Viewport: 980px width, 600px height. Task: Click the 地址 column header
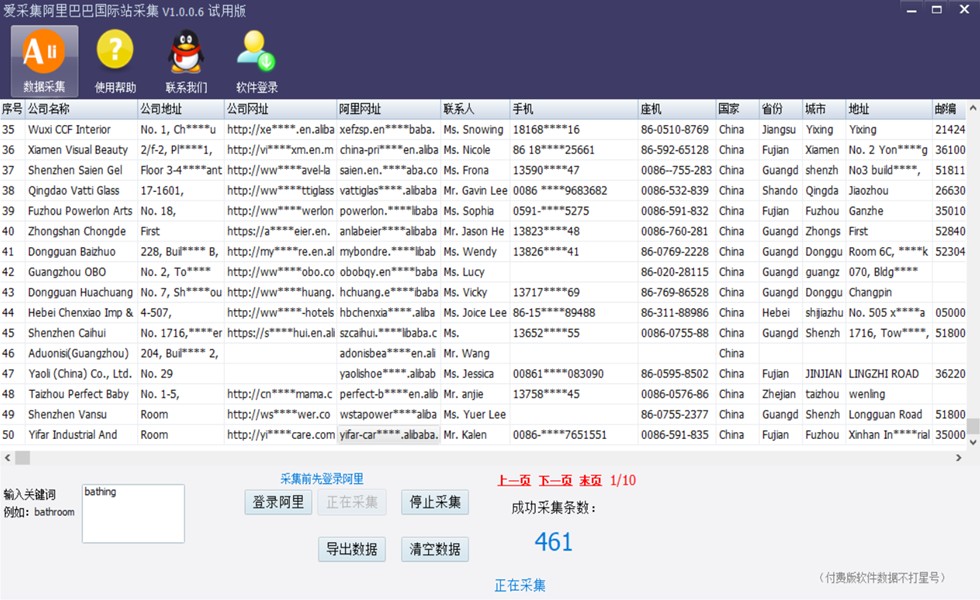tap(889, 109)
